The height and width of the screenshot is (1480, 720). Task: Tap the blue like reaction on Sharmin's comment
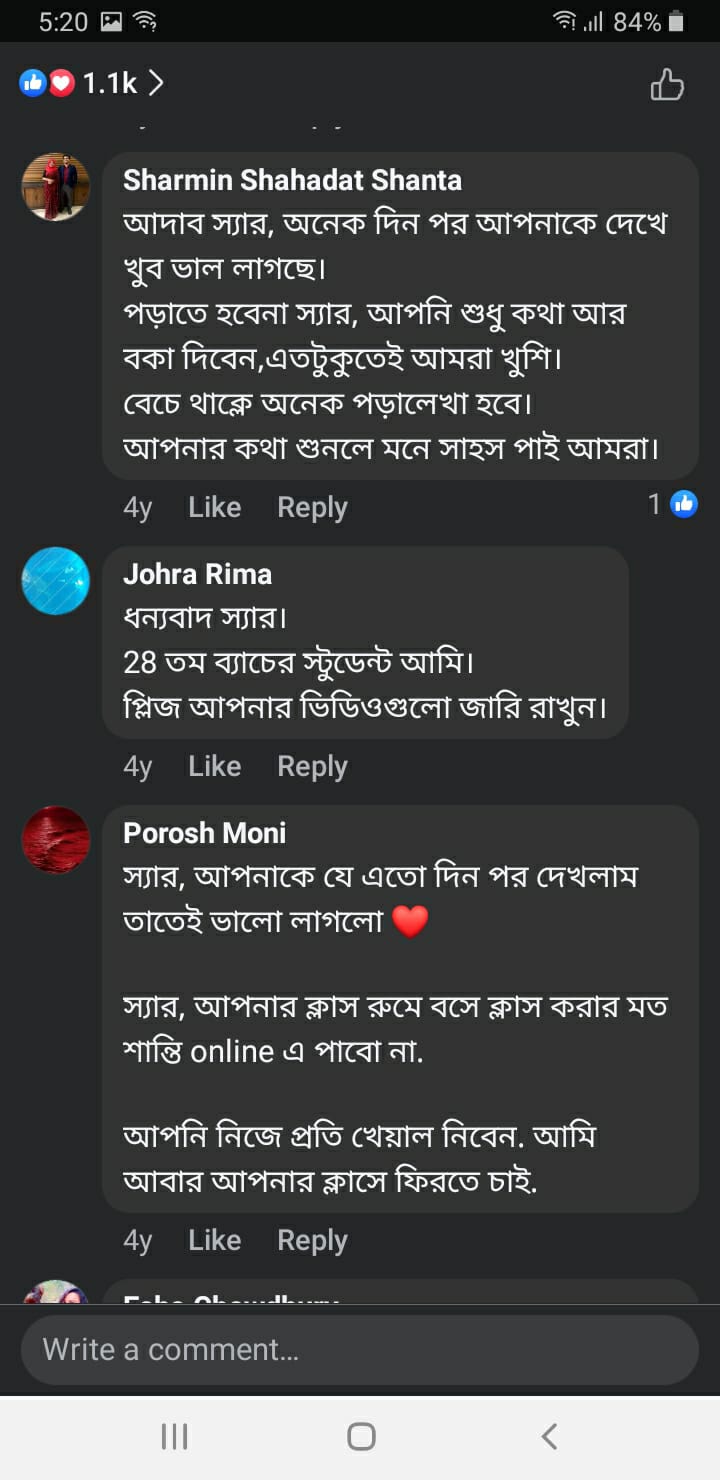[x=684, y=504]
